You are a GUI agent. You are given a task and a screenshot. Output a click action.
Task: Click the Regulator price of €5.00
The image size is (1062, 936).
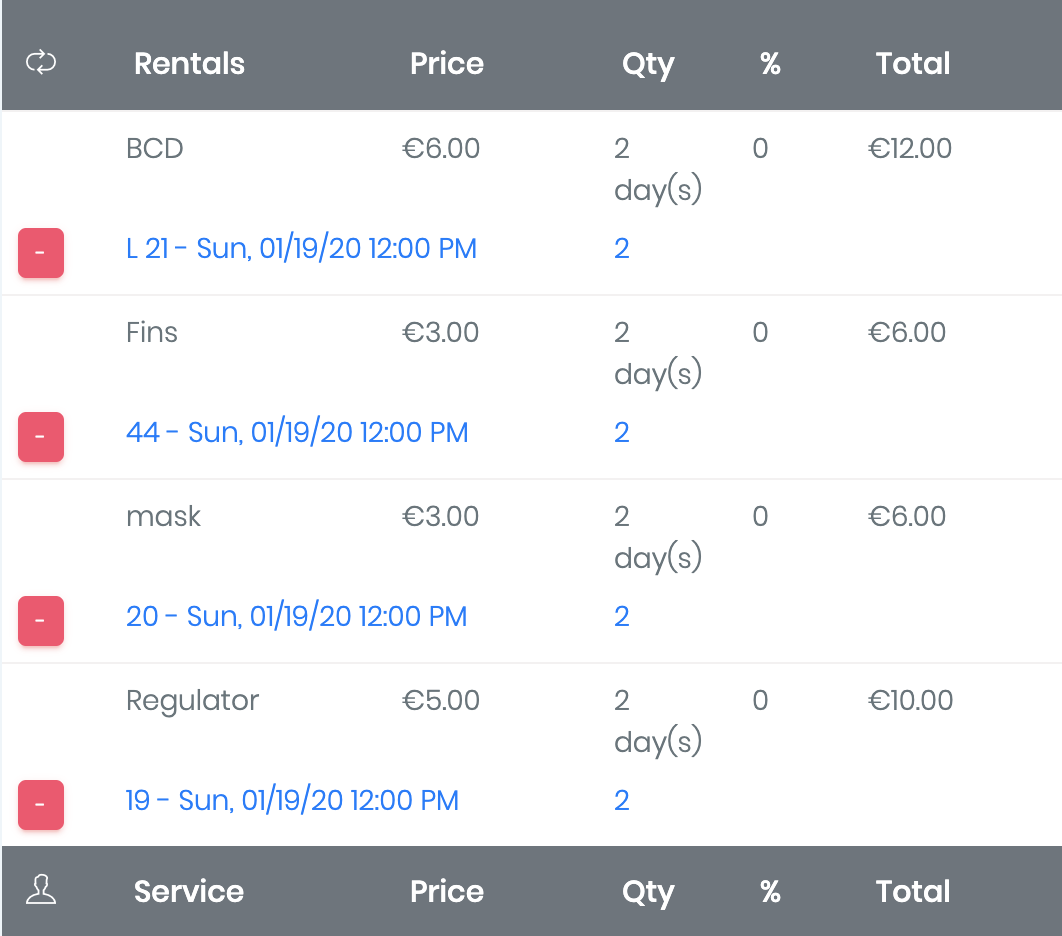coord(441,700)
